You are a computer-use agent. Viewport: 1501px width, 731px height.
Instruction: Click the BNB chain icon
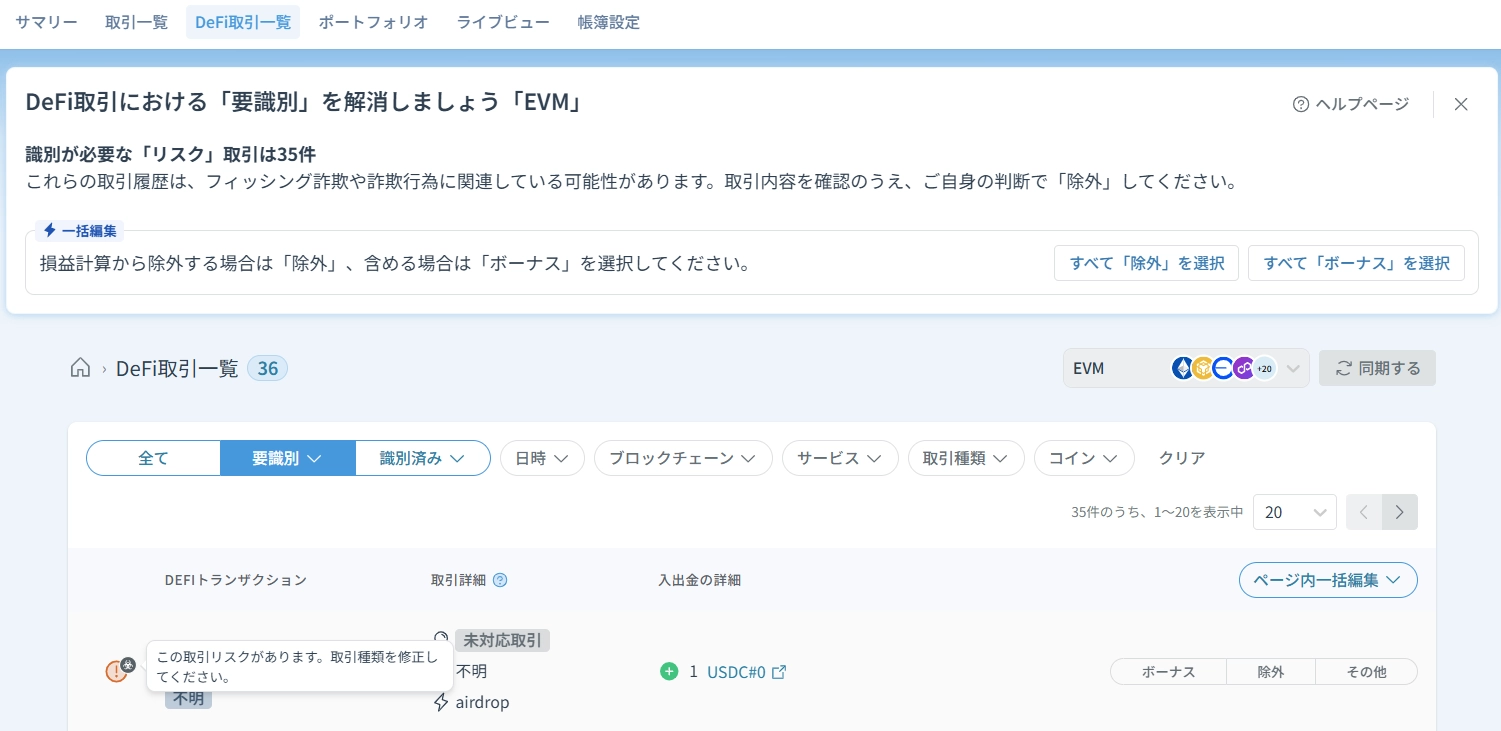pos(1203,368)
